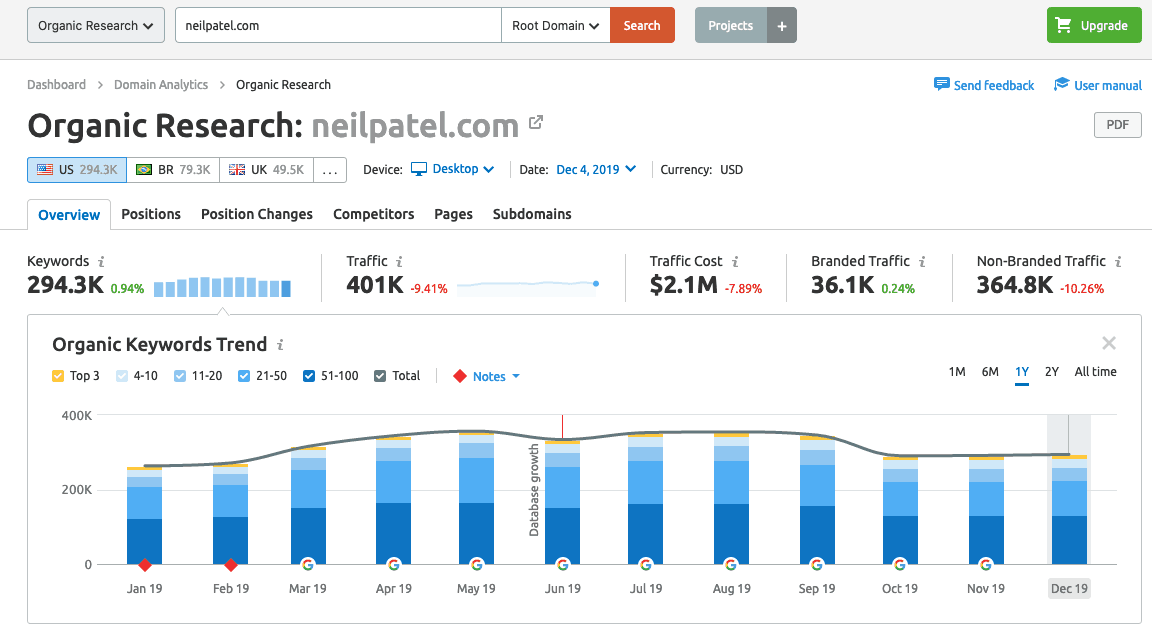Set chart range to 1Y
This screenshot has width=1152, height=628.
(x=1022, y=372)
